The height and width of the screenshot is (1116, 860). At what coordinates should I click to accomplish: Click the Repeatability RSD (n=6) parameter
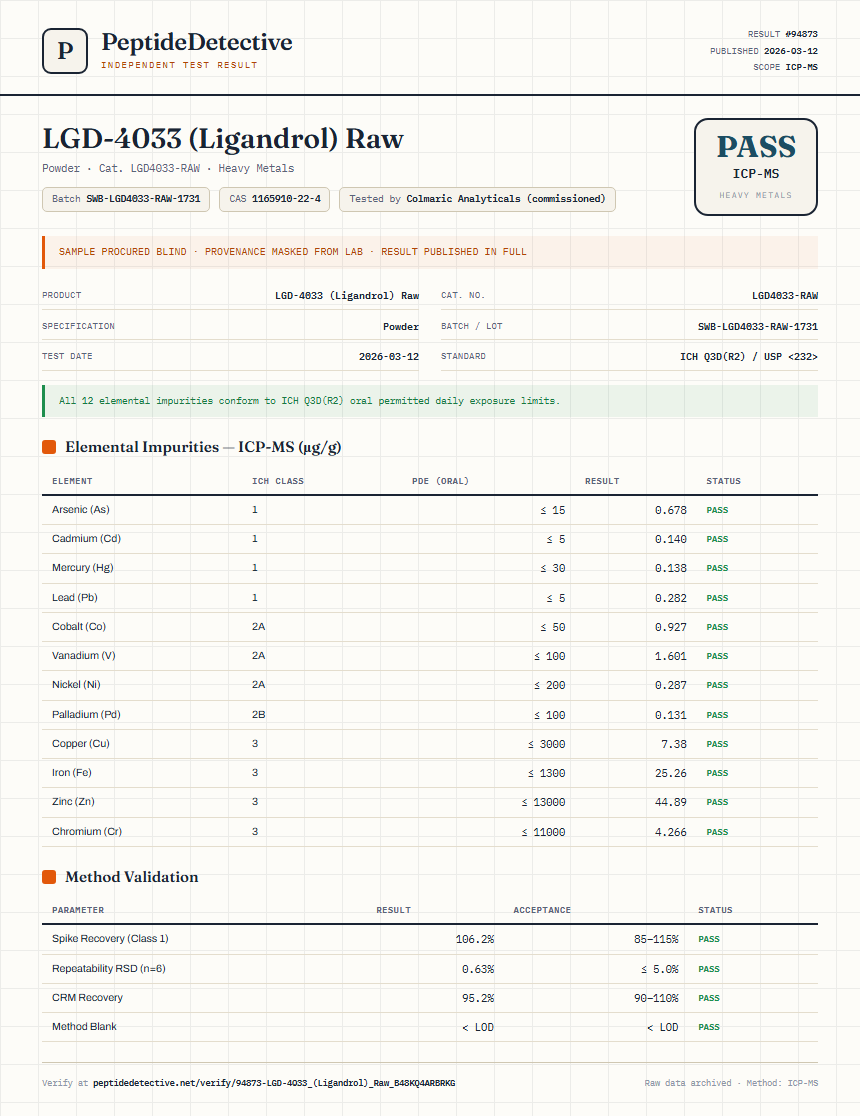coord(109,969)
